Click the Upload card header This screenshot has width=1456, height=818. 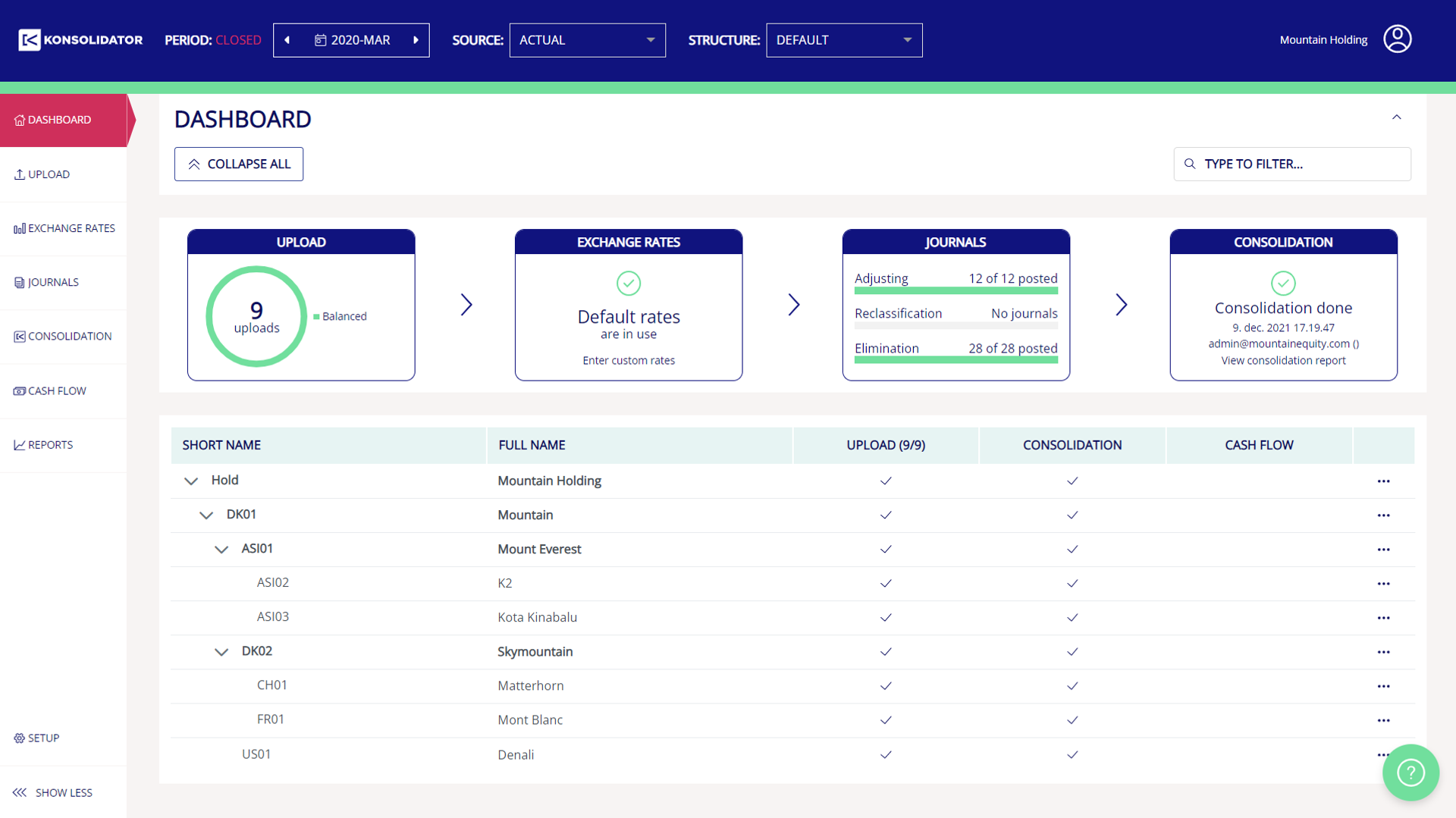tap(301, 242)
